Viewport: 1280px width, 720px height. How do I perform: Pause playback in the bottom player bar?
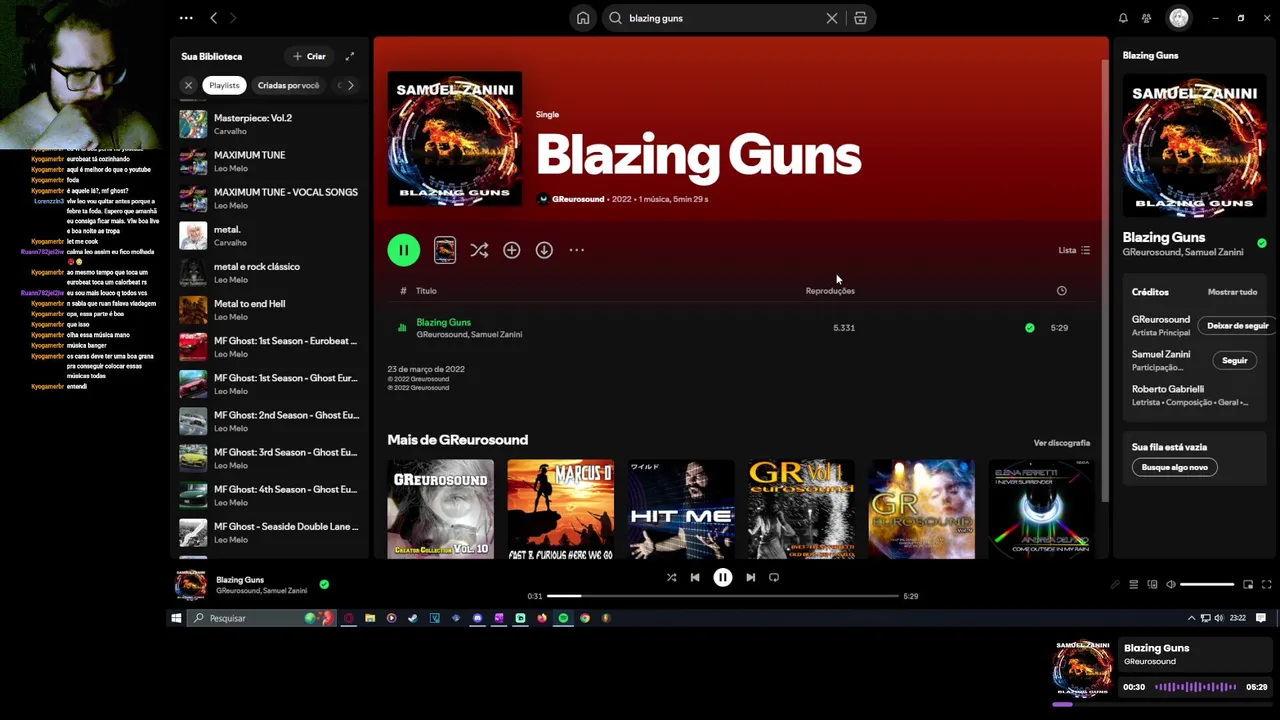tap(722, 577)
